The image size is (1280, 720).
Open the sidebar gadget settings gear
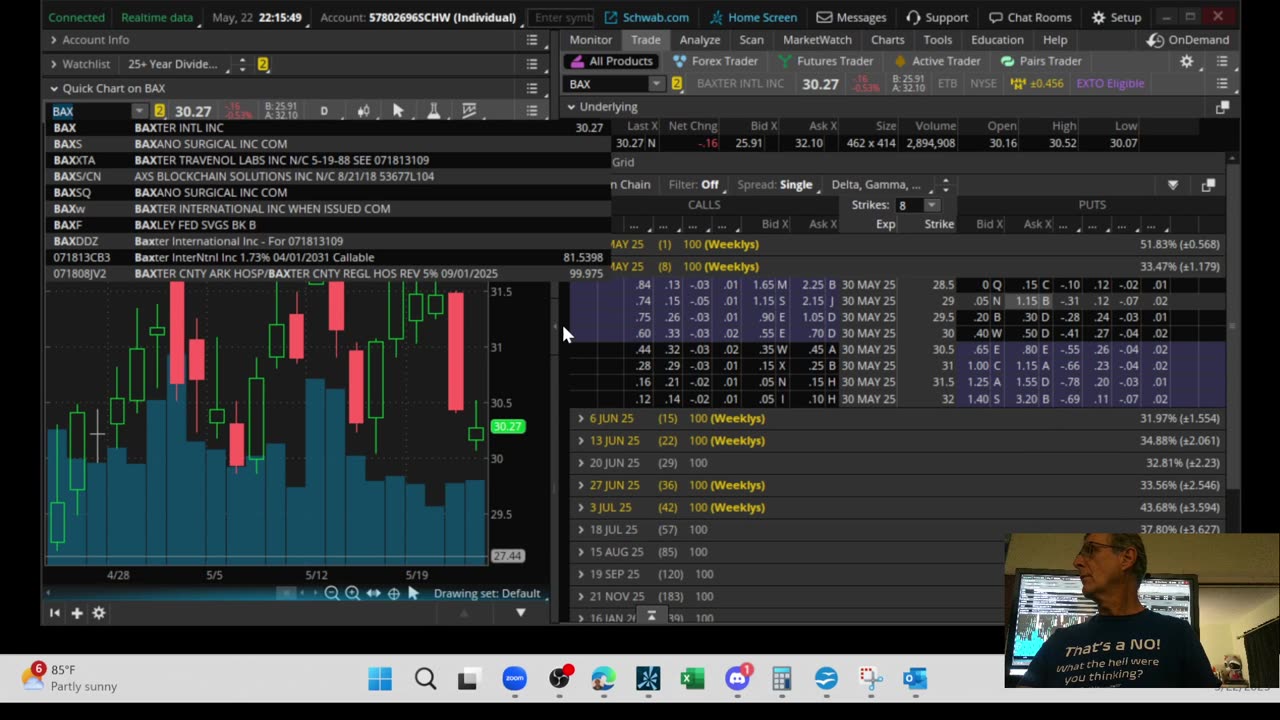[x=98, y=613]
